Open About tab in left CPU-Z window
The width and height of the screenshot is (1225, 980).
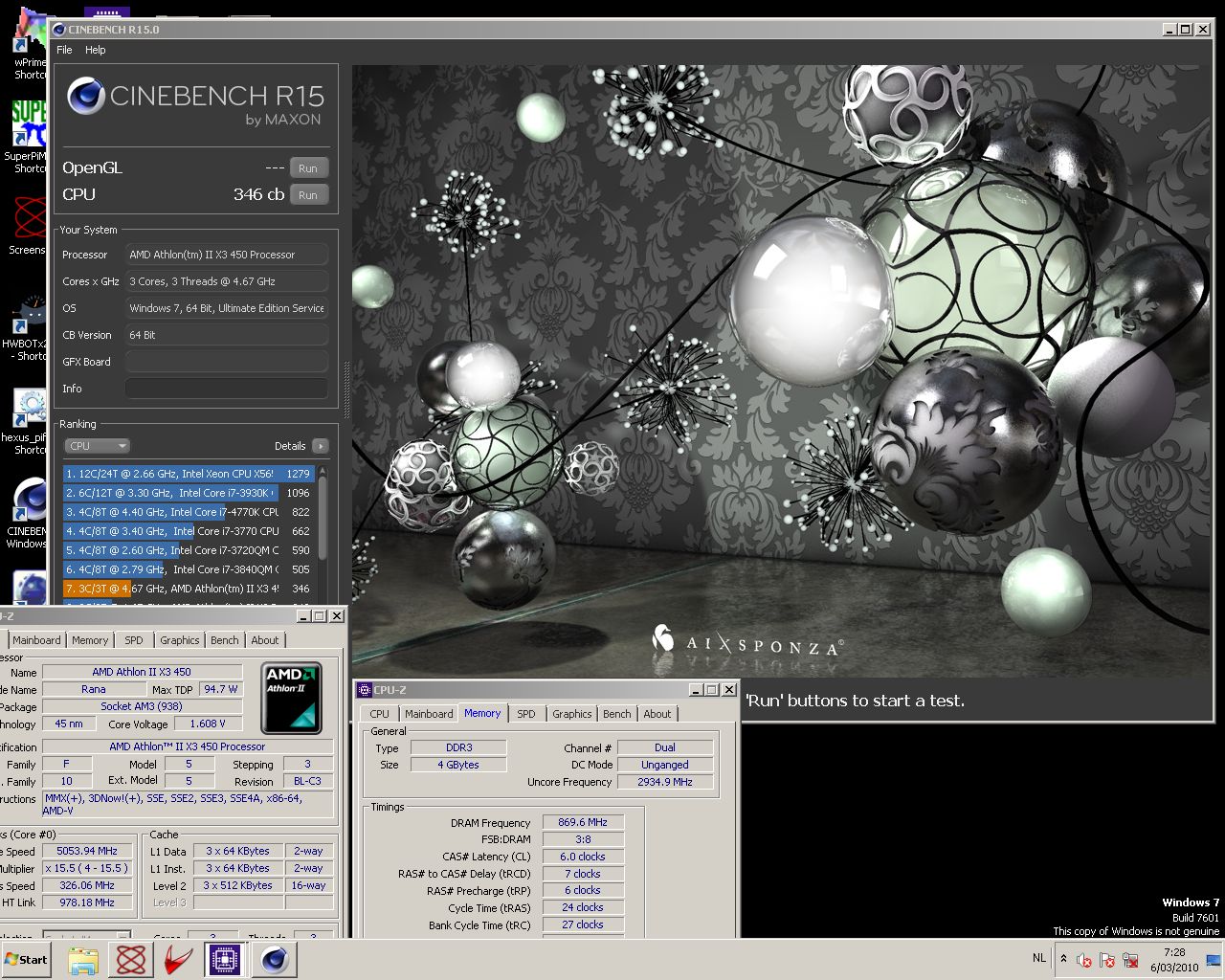click(x=265, y=640)
